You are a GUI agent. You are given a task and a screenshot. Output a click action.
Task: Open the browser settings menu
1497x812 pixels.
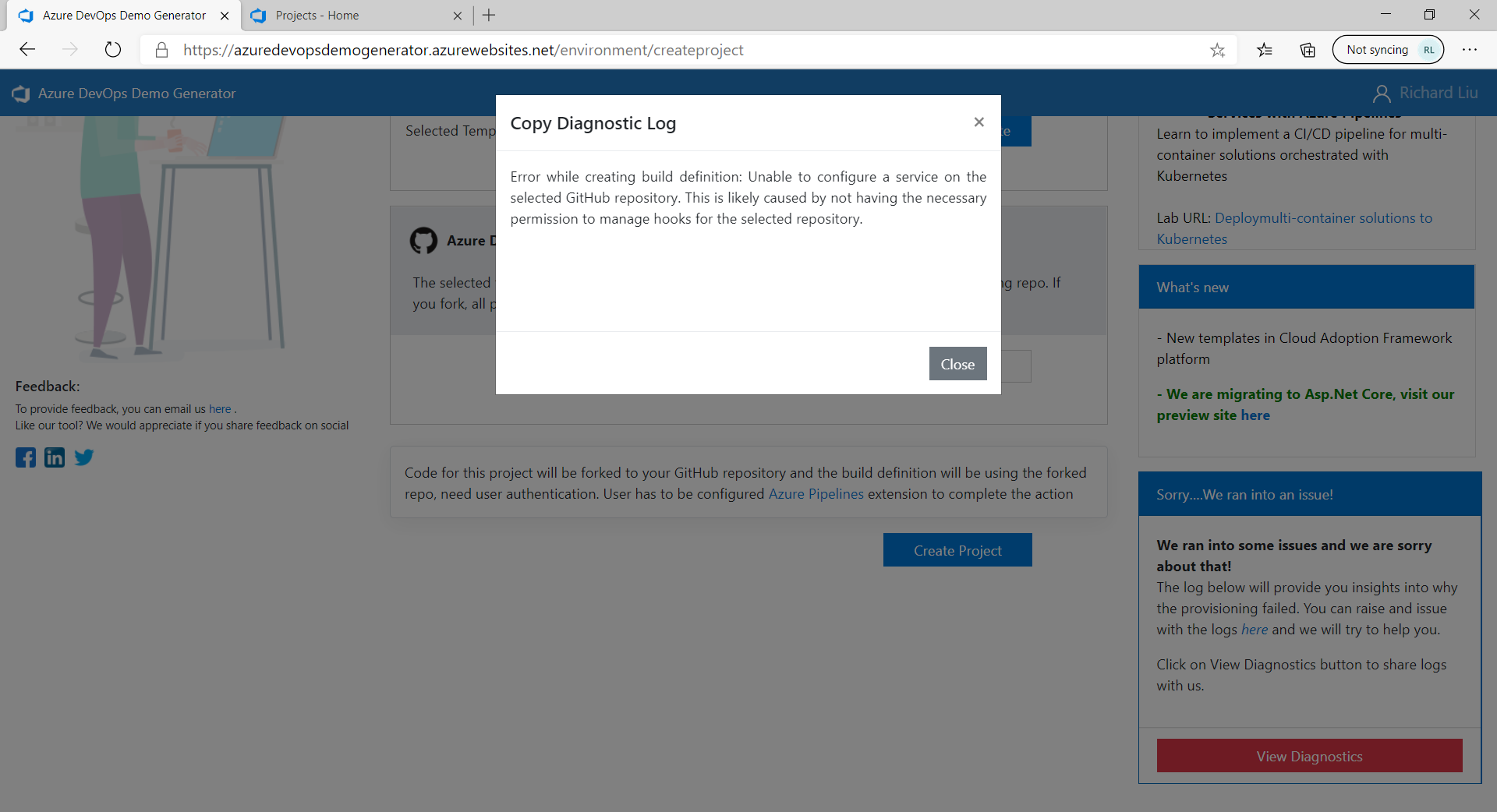tap(1470, 49)
